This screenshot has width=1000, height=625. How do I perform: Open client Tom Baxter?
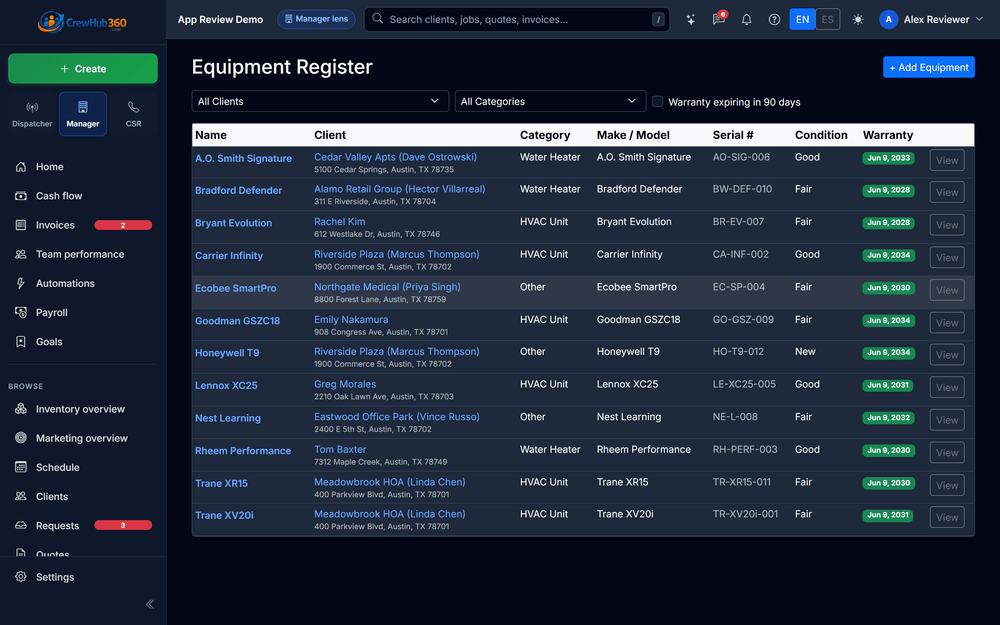pos(340,449)
